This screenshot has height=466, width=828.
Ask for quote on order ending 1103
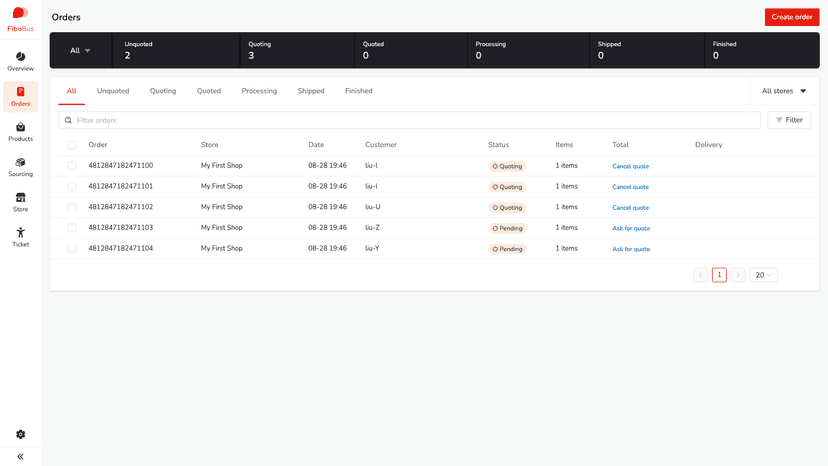click(x=631, y=228)
